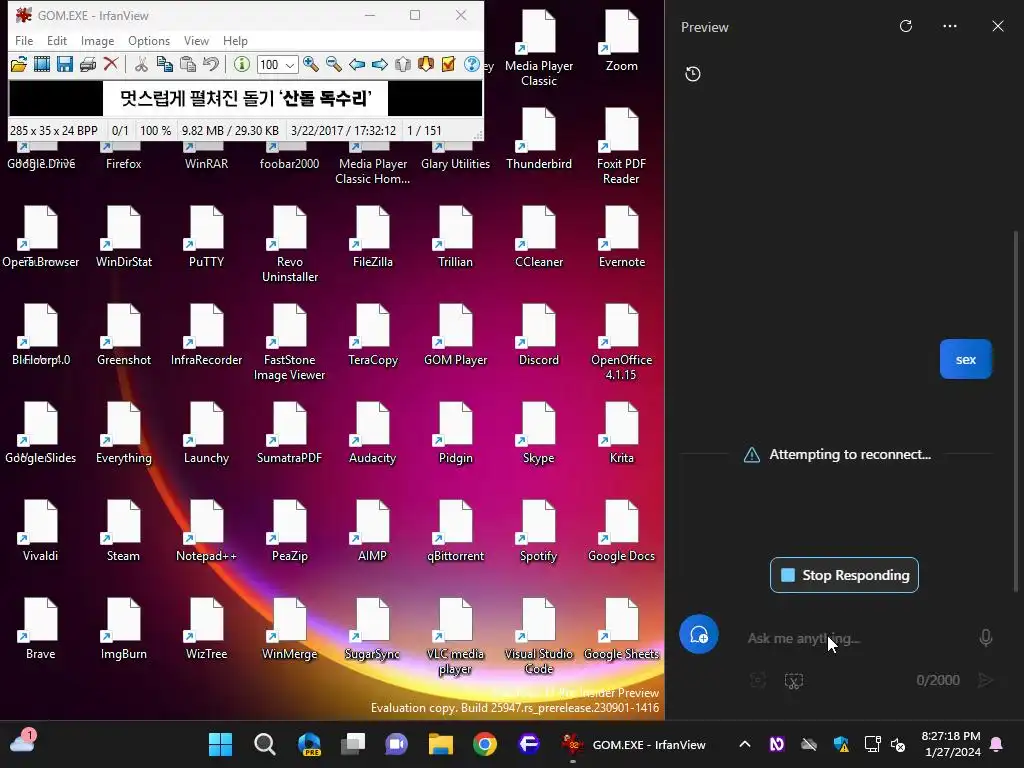The image size is (1024, 768).
Task: Click the Preview panel's vertical scrollbar
Action: [x=1016, y=411]
